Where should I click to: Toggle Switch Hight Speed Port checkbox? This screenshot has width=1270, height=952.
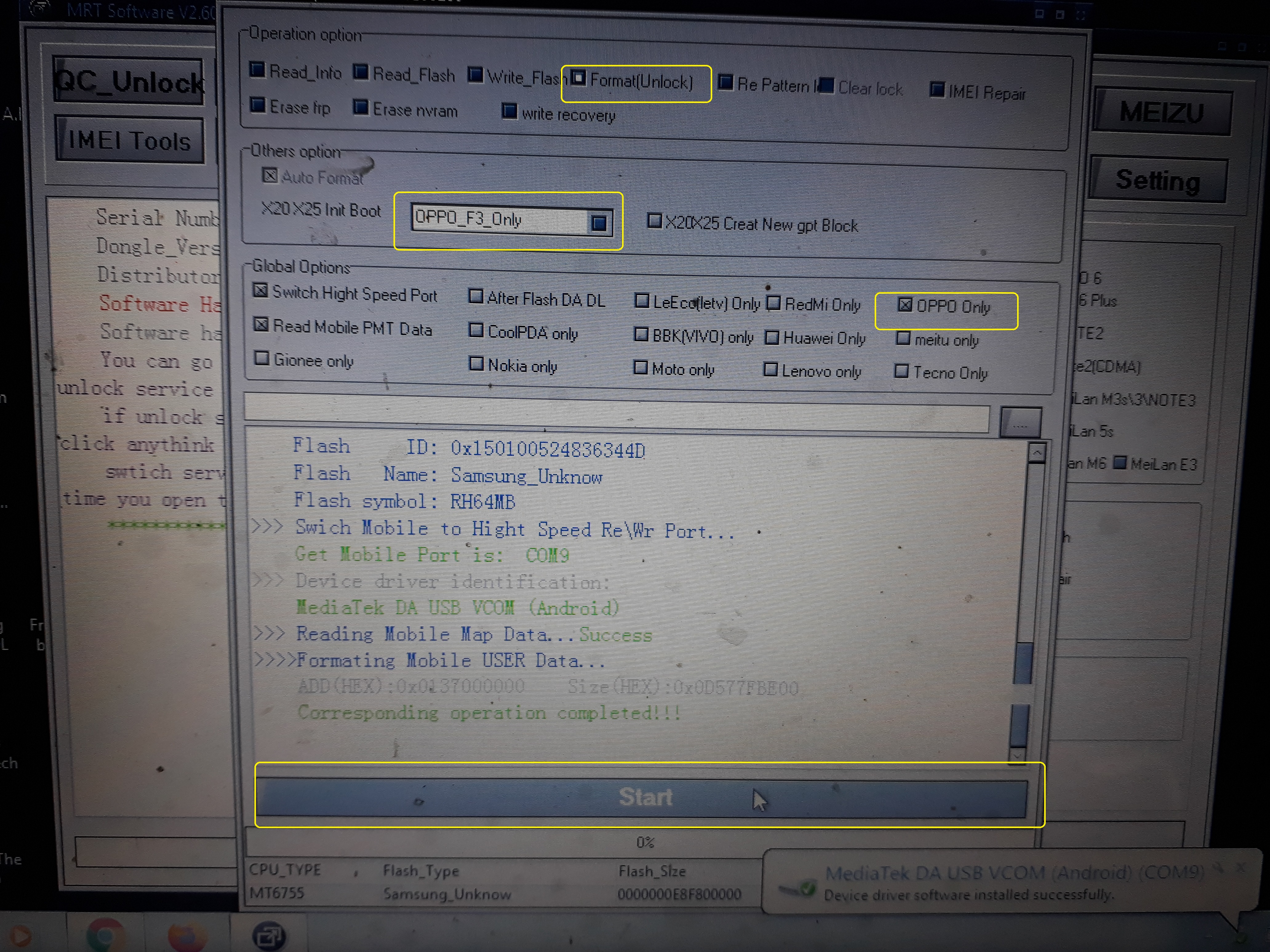[261, 291]
